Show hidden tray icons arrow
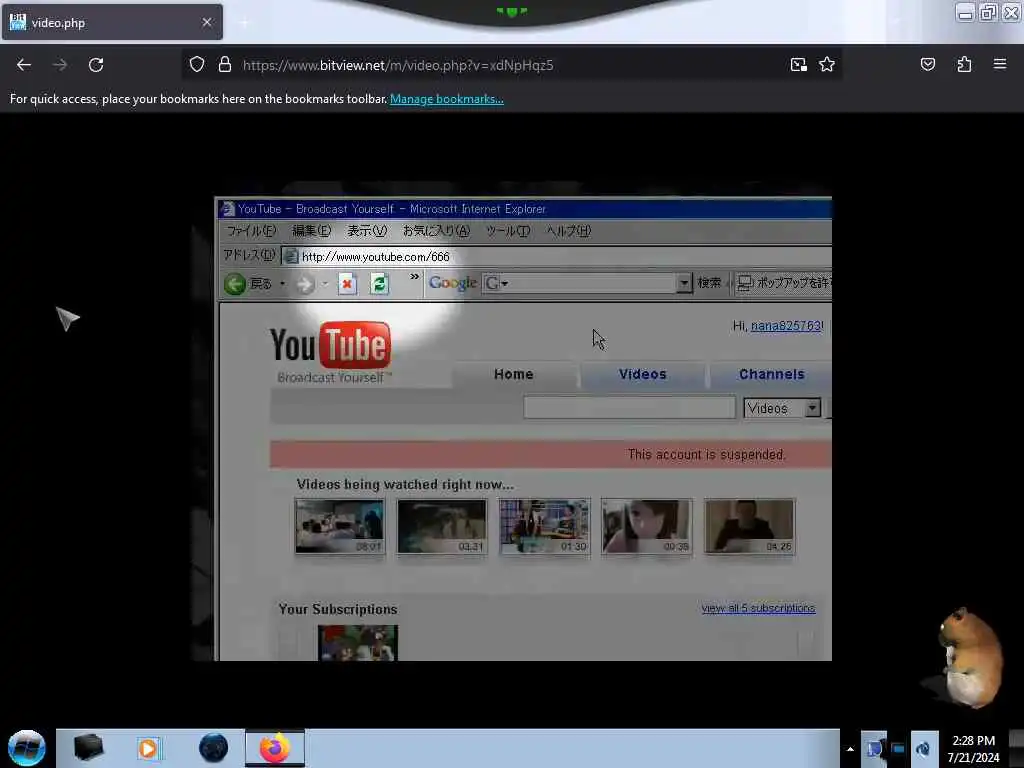 pyautogui.click(x=850, y=749)
